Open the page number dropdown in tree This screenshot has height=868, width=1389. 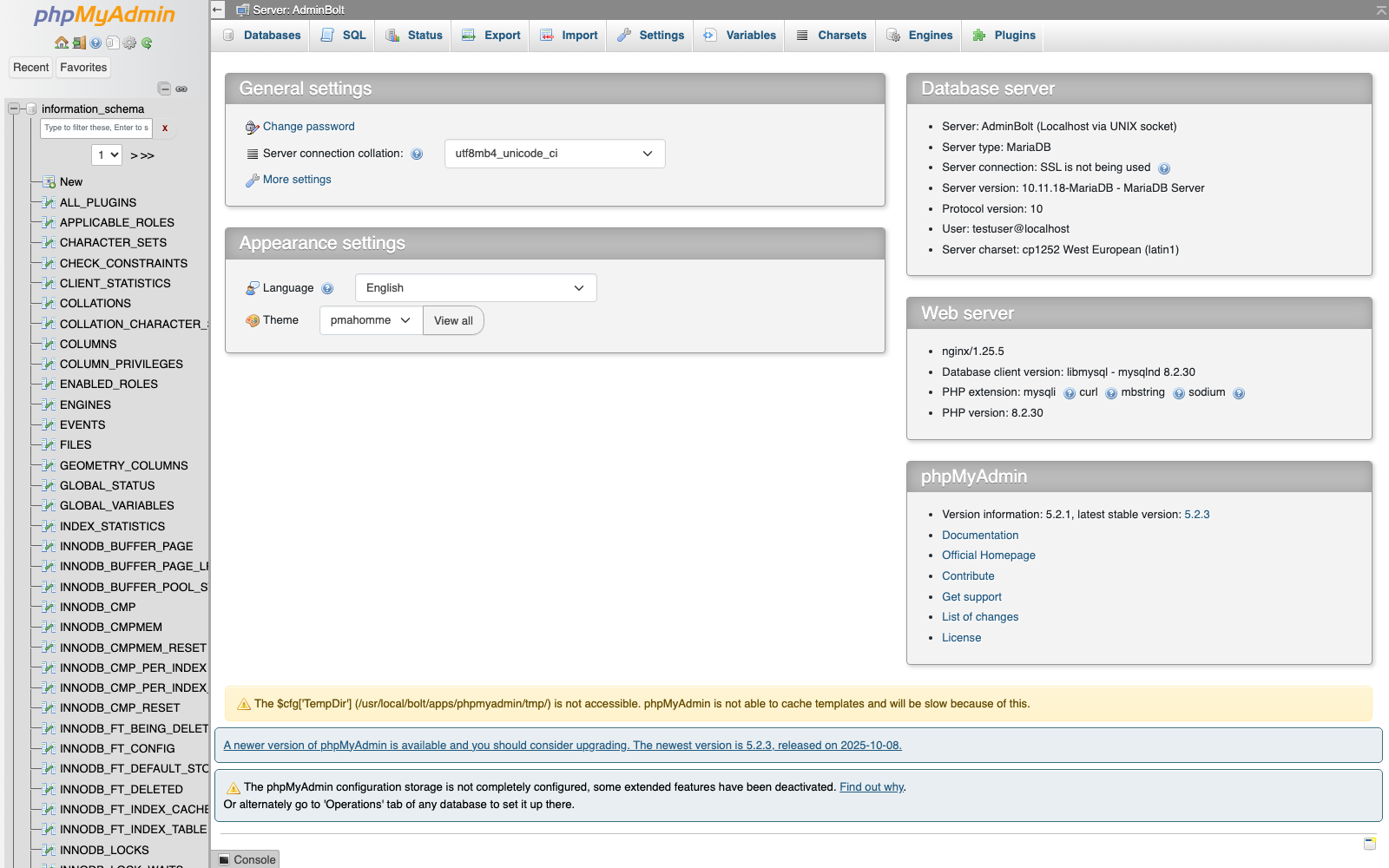(x=107, y=155)
